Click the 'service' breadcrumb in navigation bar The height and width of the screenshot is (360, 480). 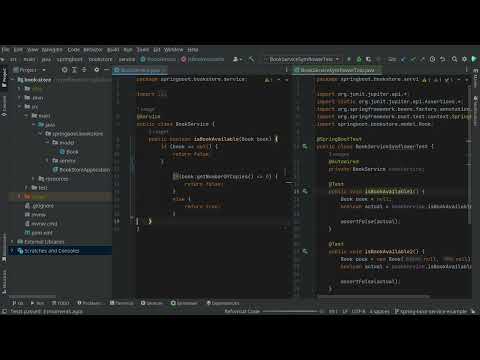pos(127,59)
